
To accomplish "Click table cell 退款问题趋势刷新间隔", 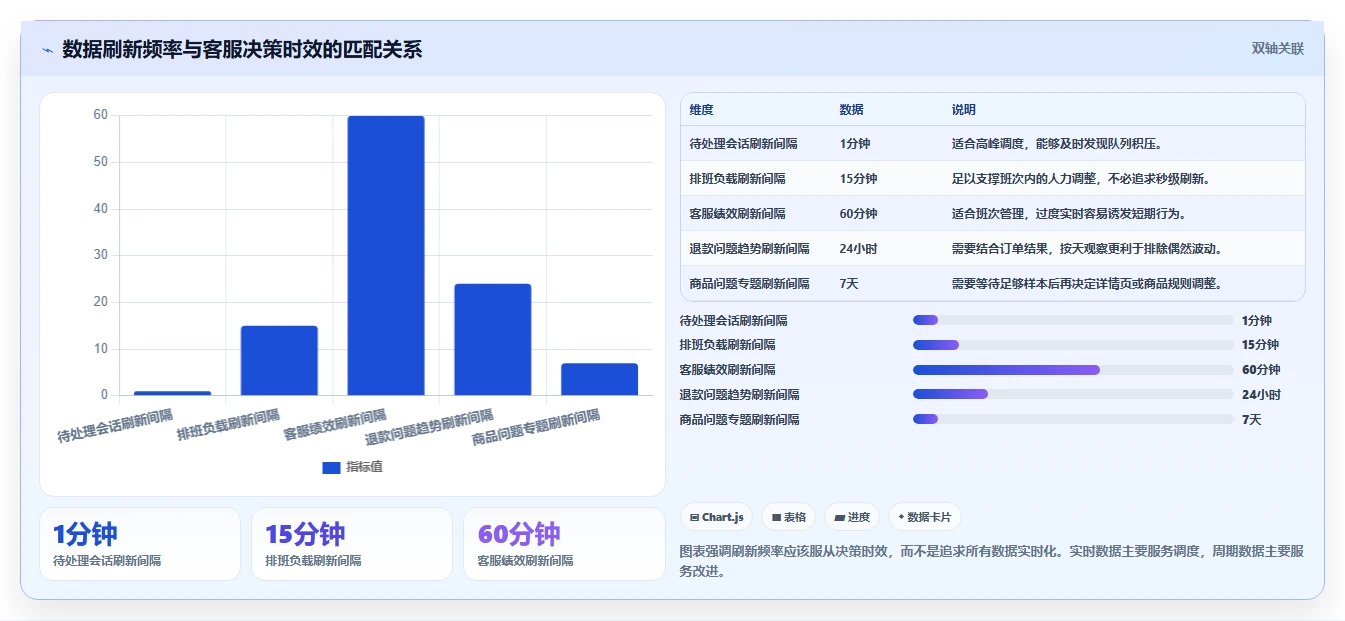I will tap(749, 248).
